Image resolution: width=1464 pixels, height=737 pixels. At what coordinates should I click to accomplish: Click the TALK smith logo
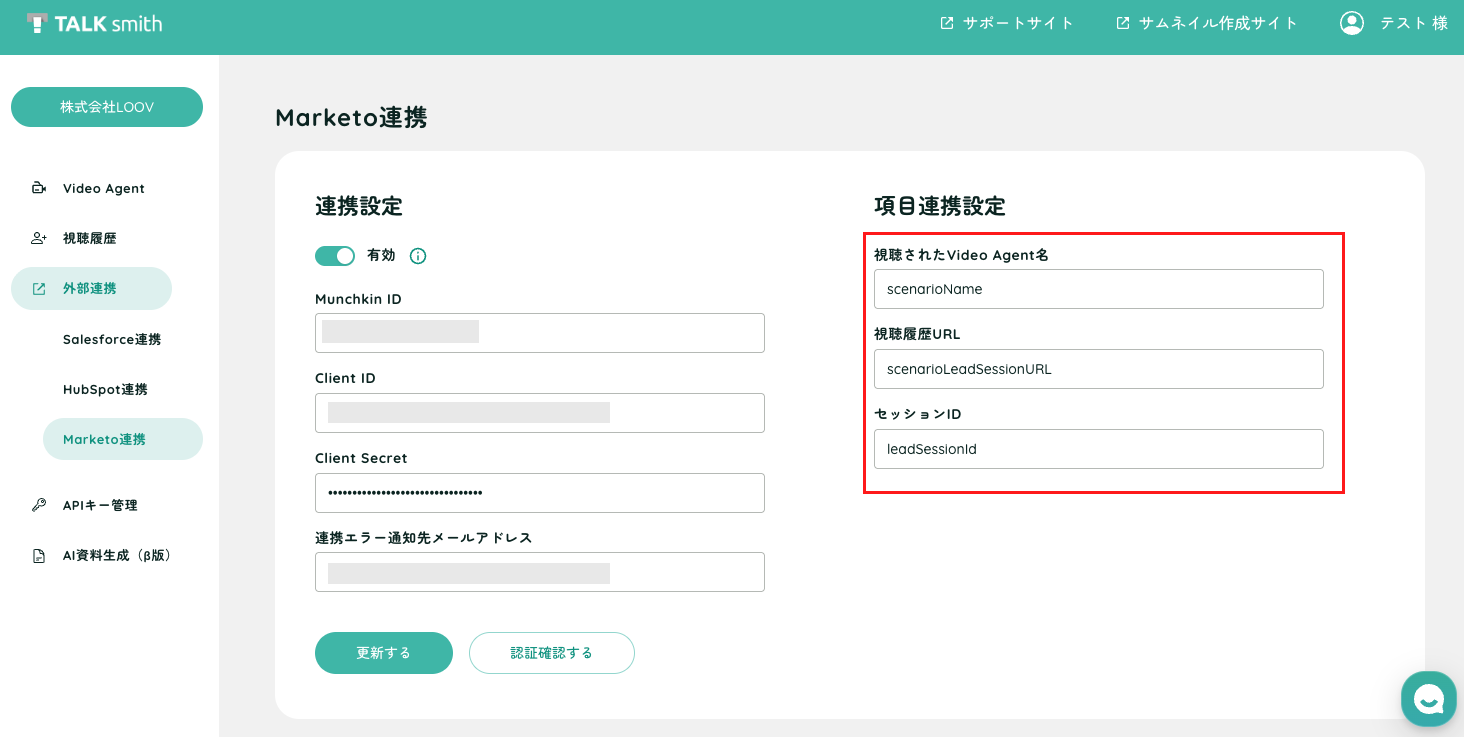[95, 23]
